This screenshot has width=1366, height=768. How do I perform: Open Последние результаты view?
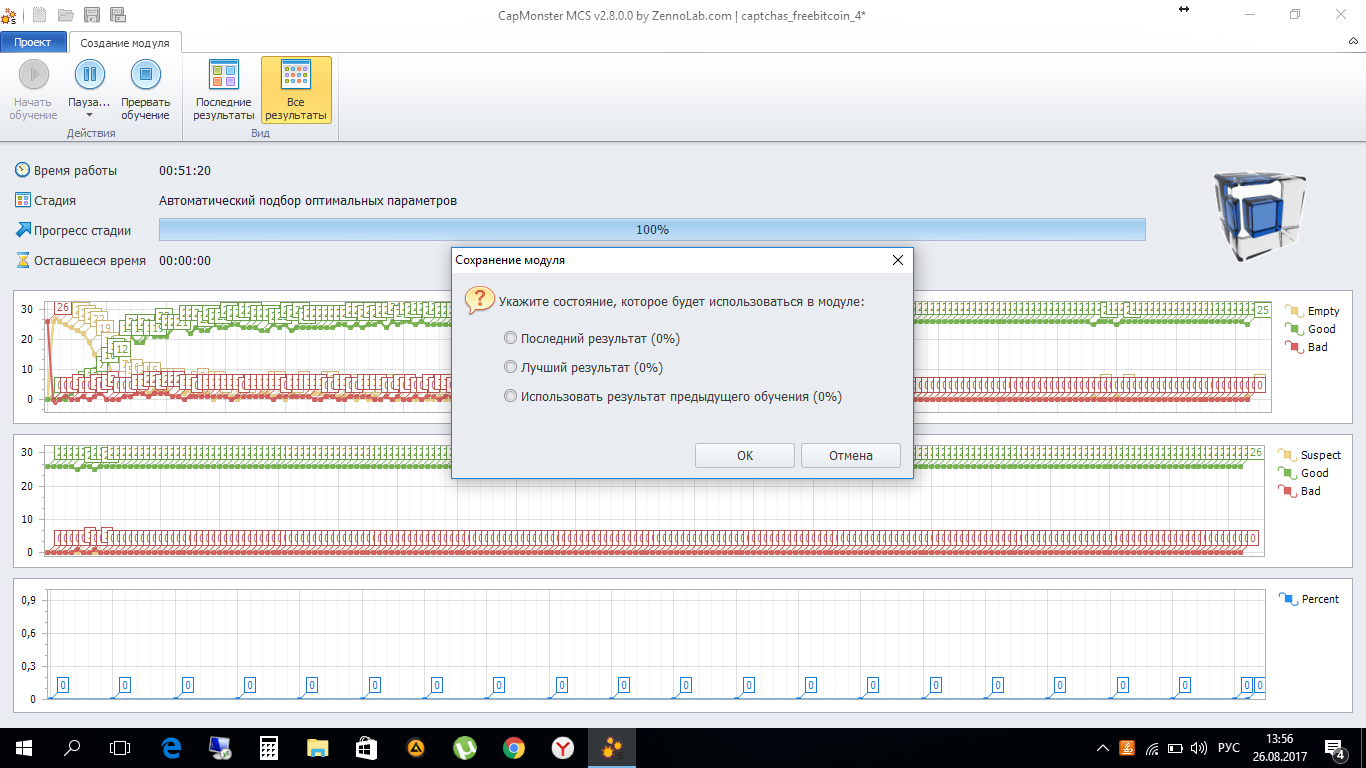pyautogui.click(x=224, y=91)
